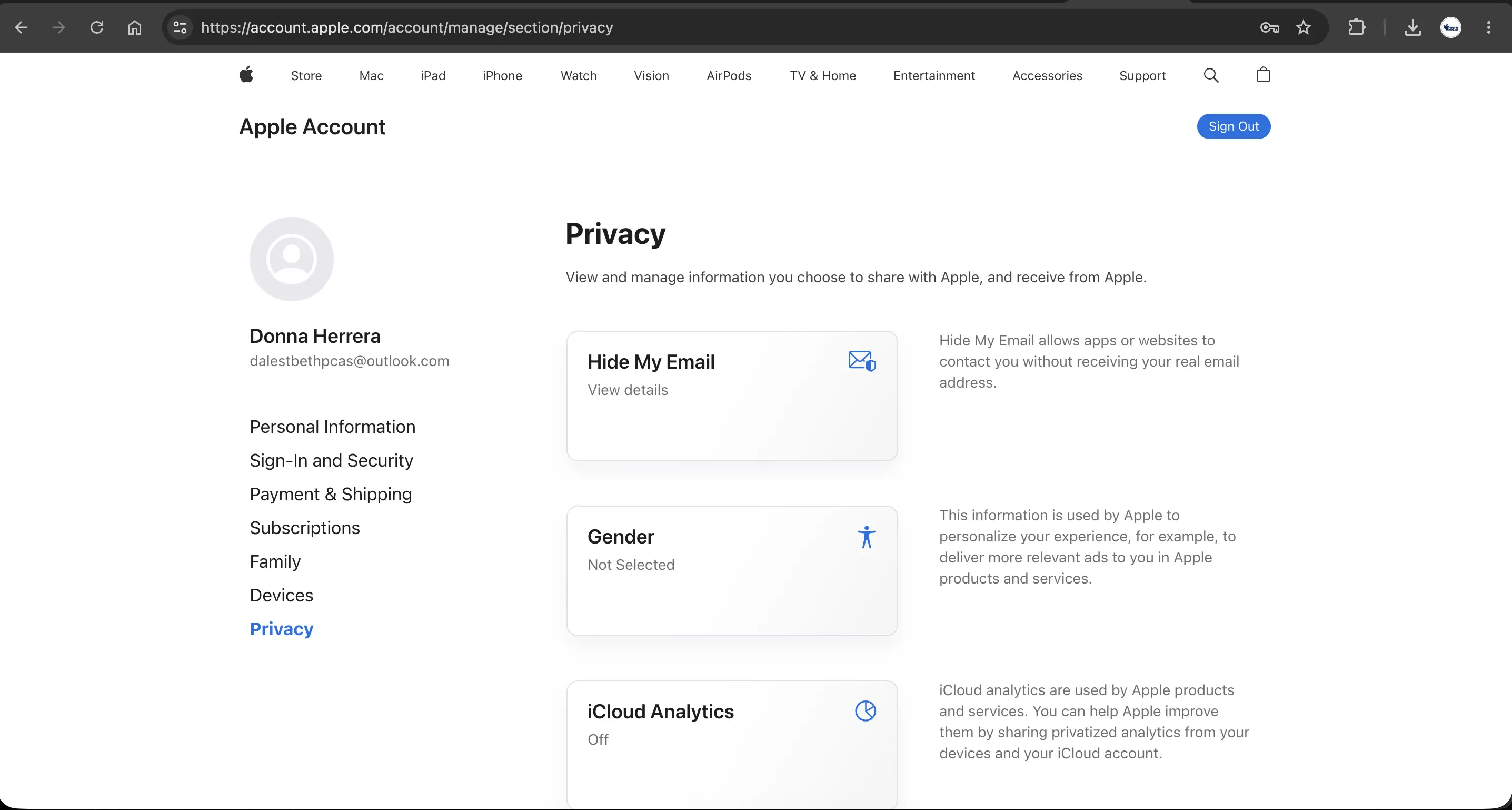The image size is (1512, 810).
Task: Bookmark this page with star icon
Action: click(x=1303, y=27)
